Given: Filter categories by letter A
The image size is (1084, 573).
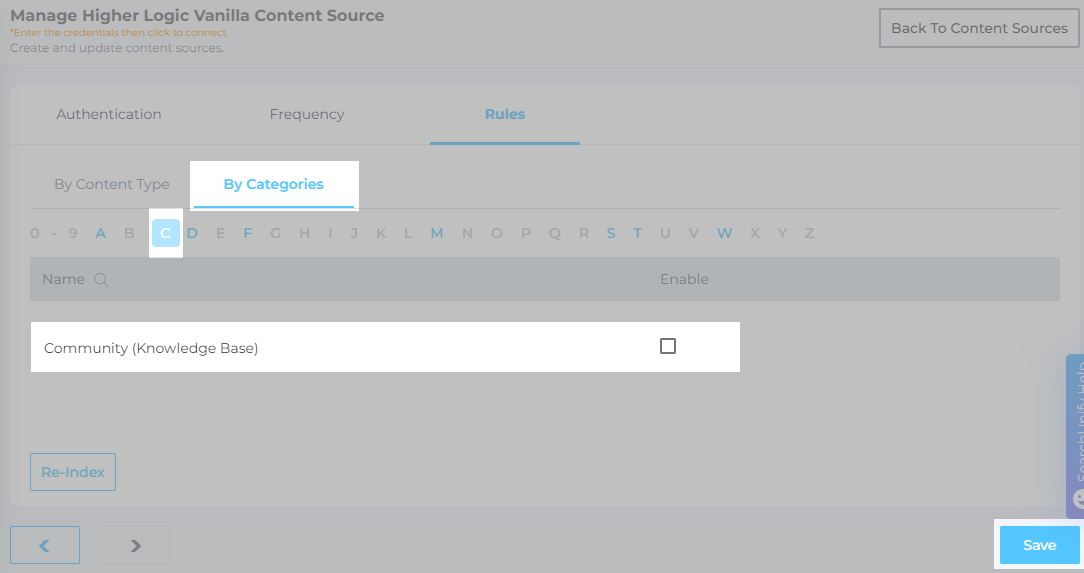Looking at the screenshot, I should pos(101,233).
